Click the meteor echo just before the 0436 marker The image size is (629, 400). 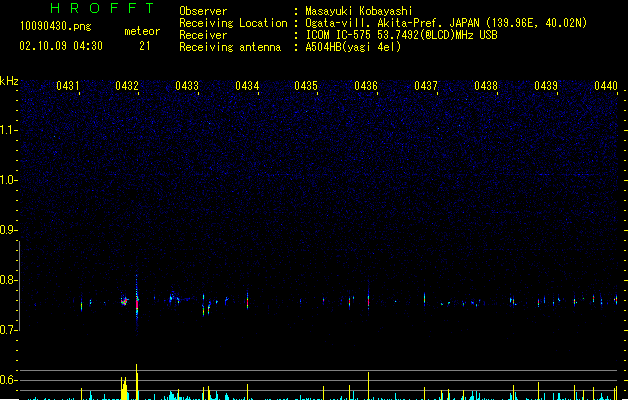point(368,300)
